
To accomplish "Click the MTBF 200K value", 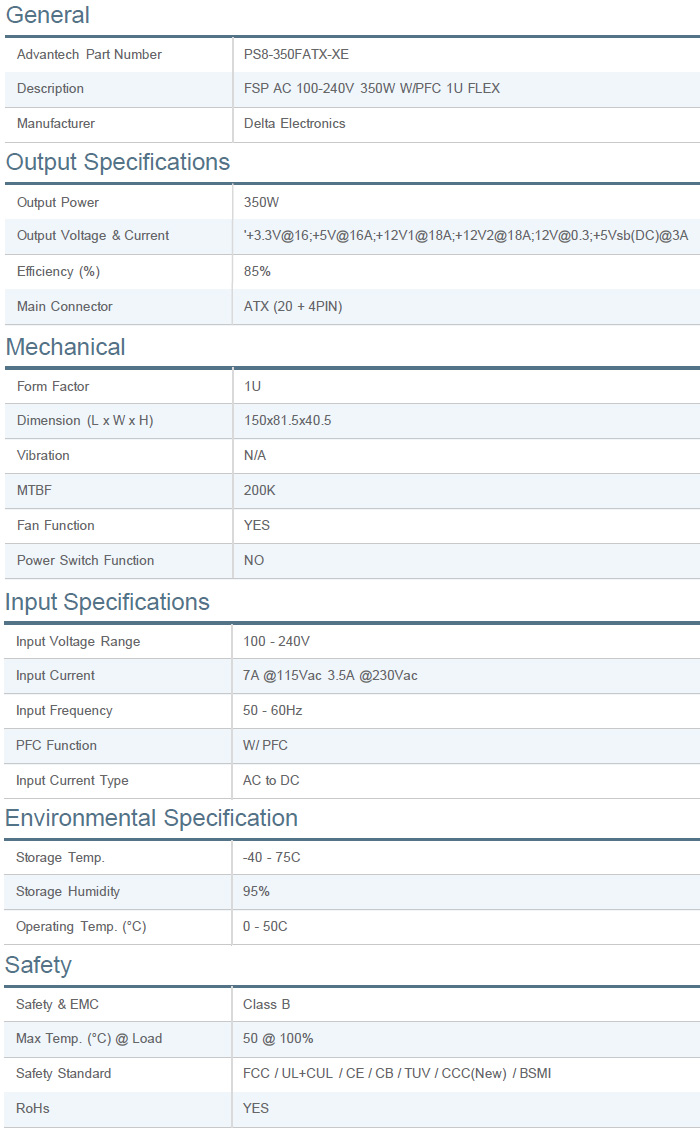I will point(260,490).
